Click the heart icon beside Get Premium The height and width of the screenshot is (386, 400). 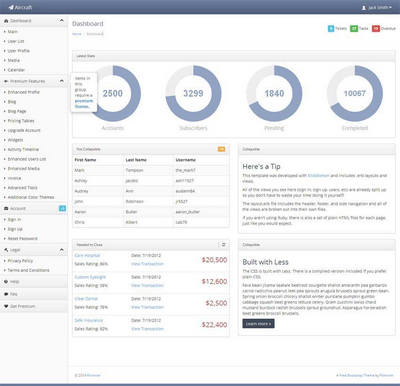coord(6,306)
